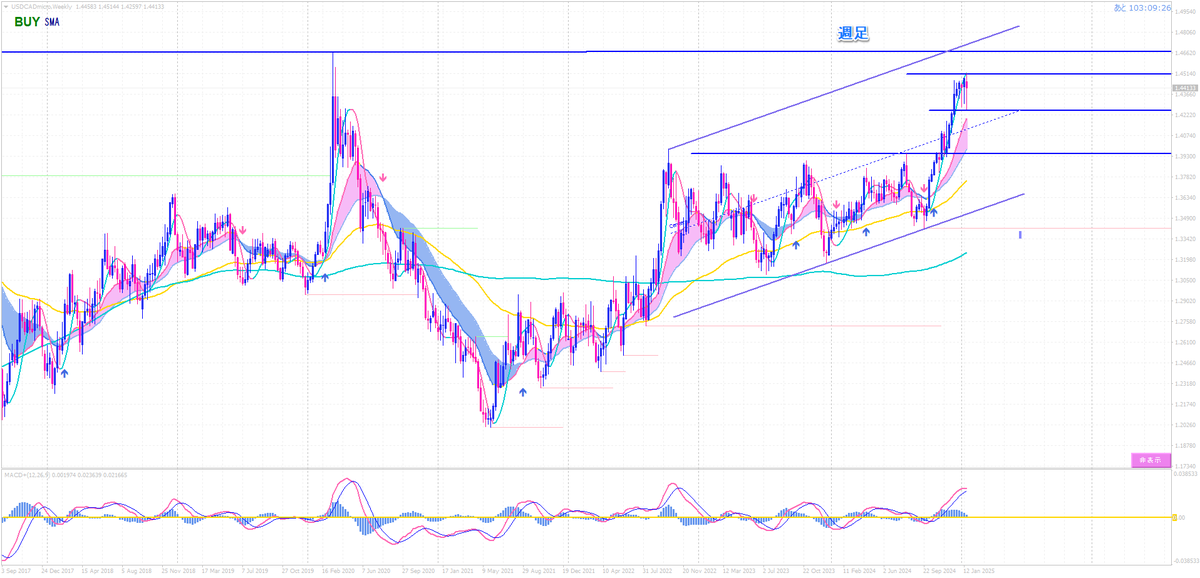The height and width of the screenshot is (578, 1200).
Task: Click the 1.45140 price axis value
Action: tap(1184, 74)
